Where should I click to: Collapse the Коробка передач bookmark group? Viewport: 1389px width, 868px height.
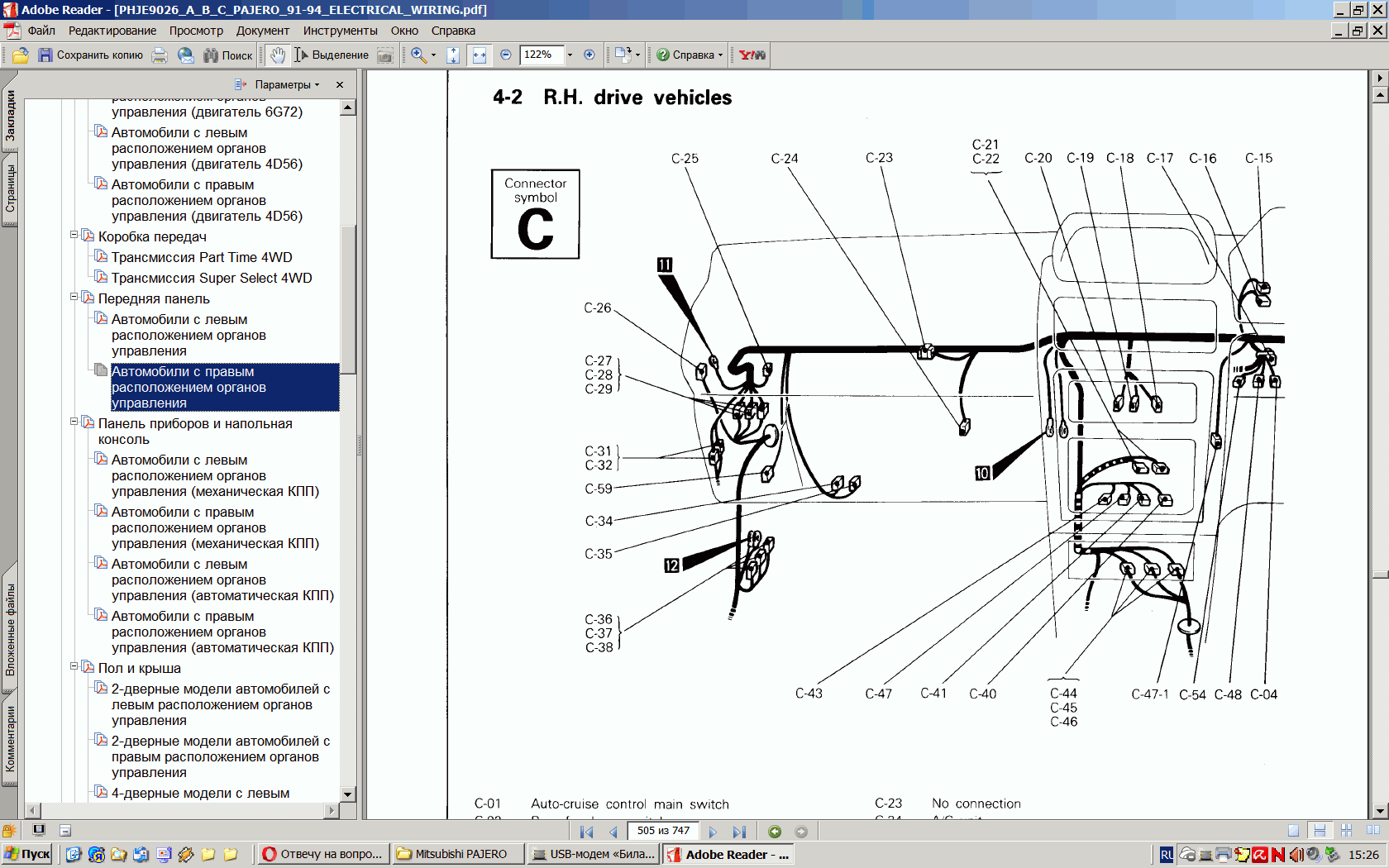(x=74, y=236)
